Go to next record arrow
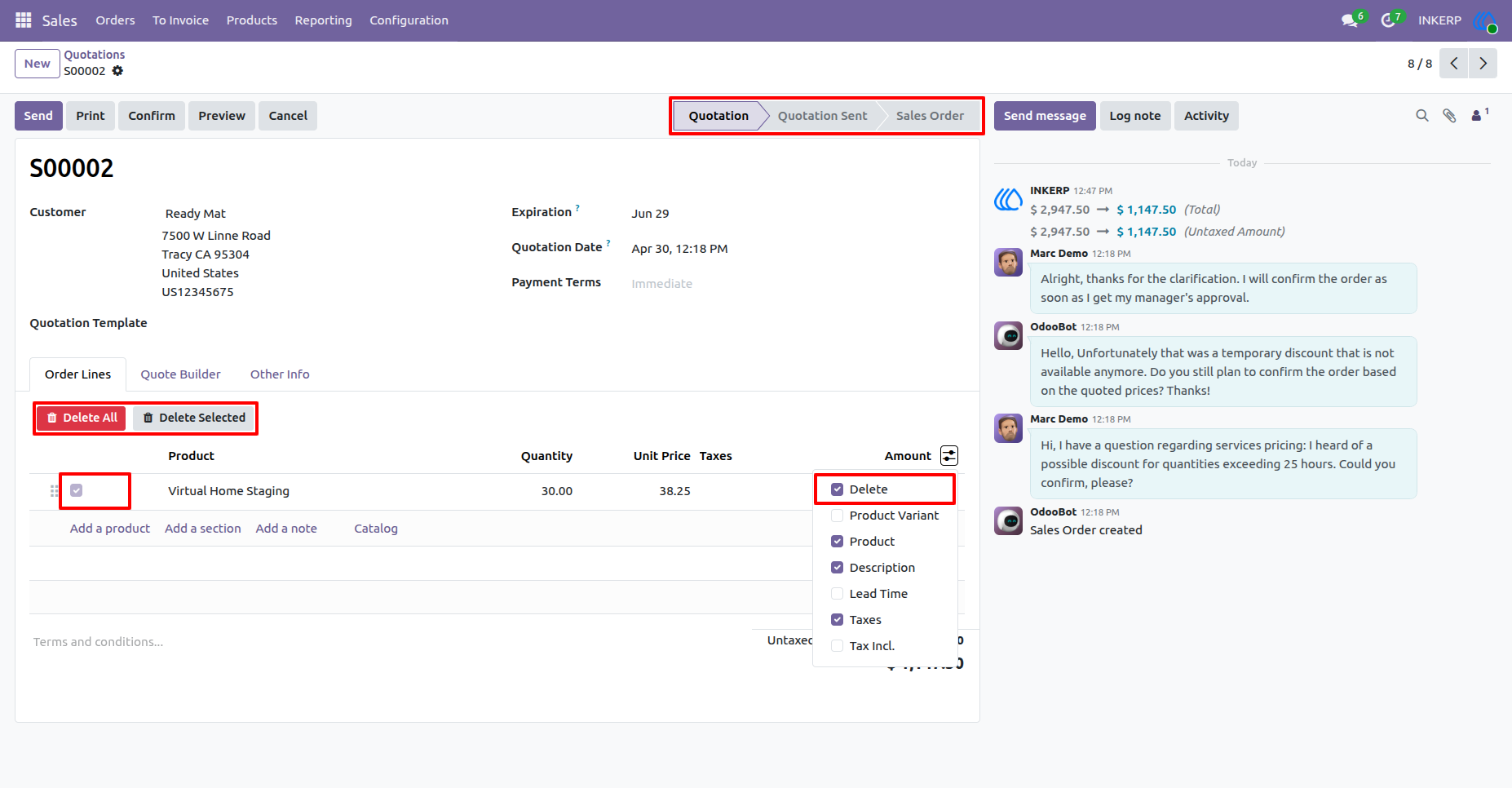The image size is (1512, 788). tap(1483, 64)
